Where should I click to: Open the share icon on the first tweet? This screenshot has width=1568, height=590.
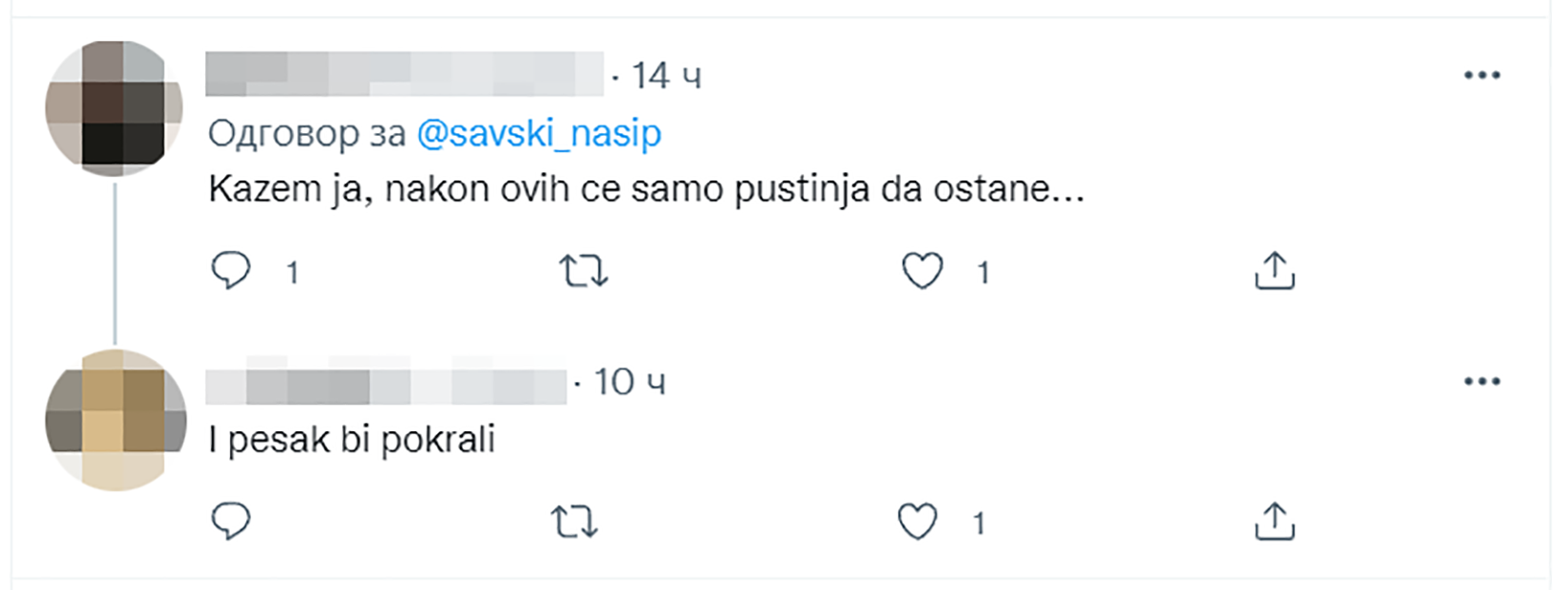pos(1273,272)
